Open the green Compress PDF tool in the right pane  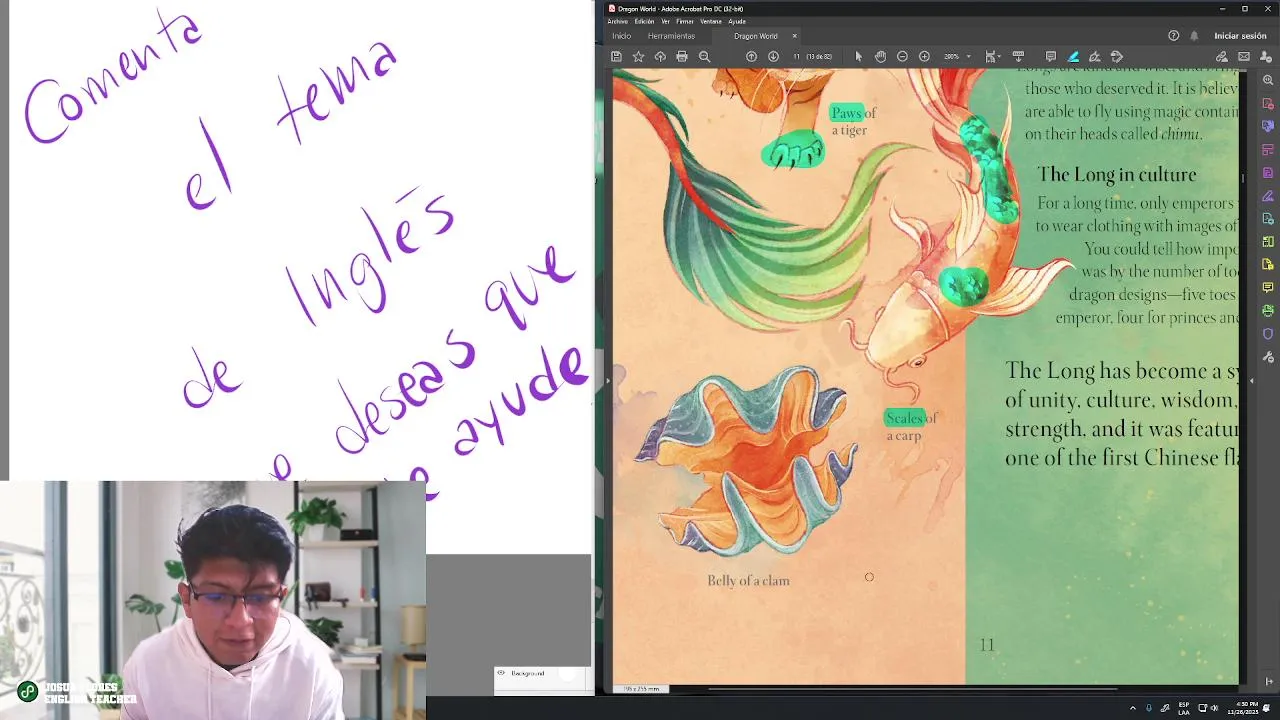pyautogui.click(x=1268, y=241)
